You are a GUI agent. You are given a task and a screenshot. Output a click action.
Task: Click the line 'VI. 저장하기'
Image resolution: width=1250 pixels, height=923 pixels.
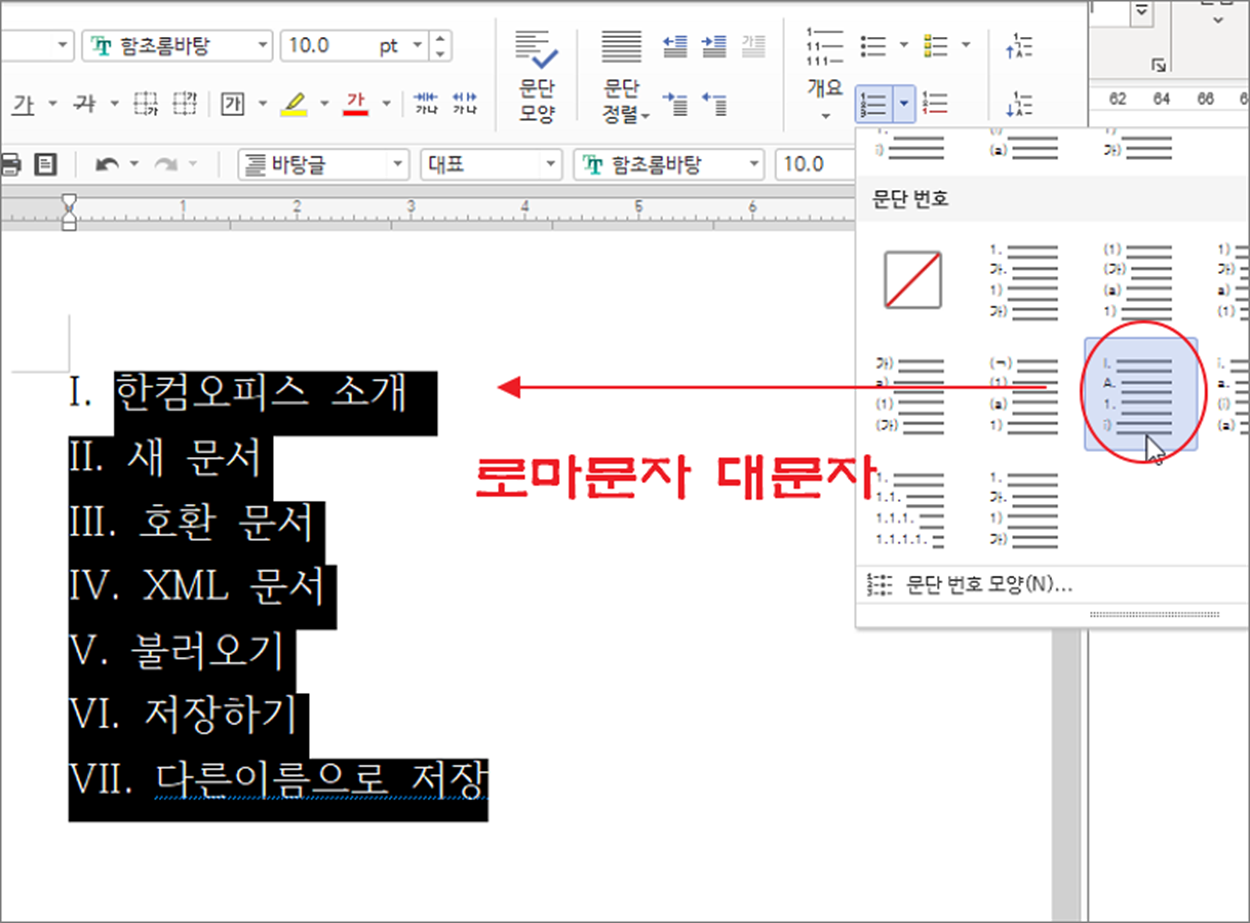(x=184, y=715)
